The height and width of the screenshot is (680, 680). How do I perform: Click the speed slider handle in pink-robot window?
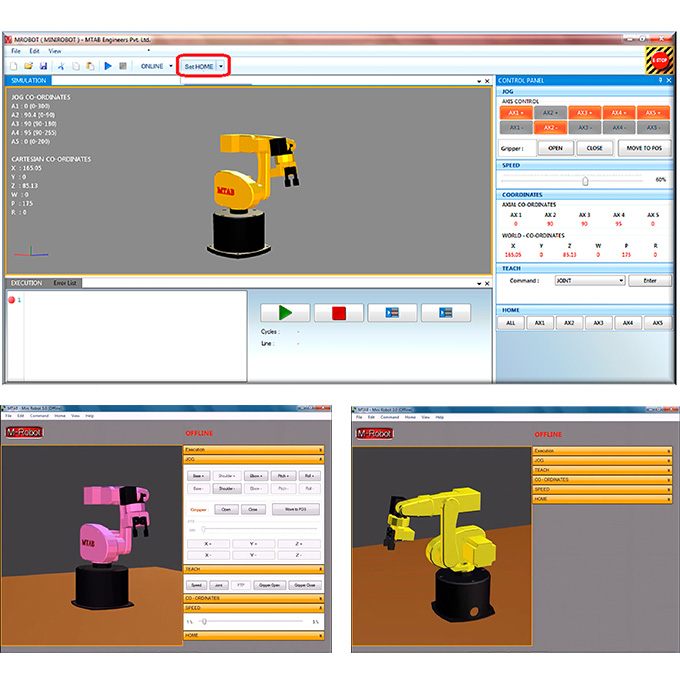click(204, 621)
